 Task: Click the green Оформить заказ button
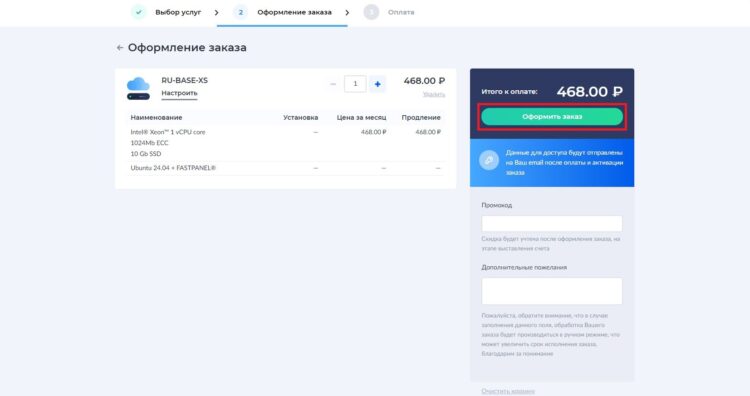(x=552, y=117)
